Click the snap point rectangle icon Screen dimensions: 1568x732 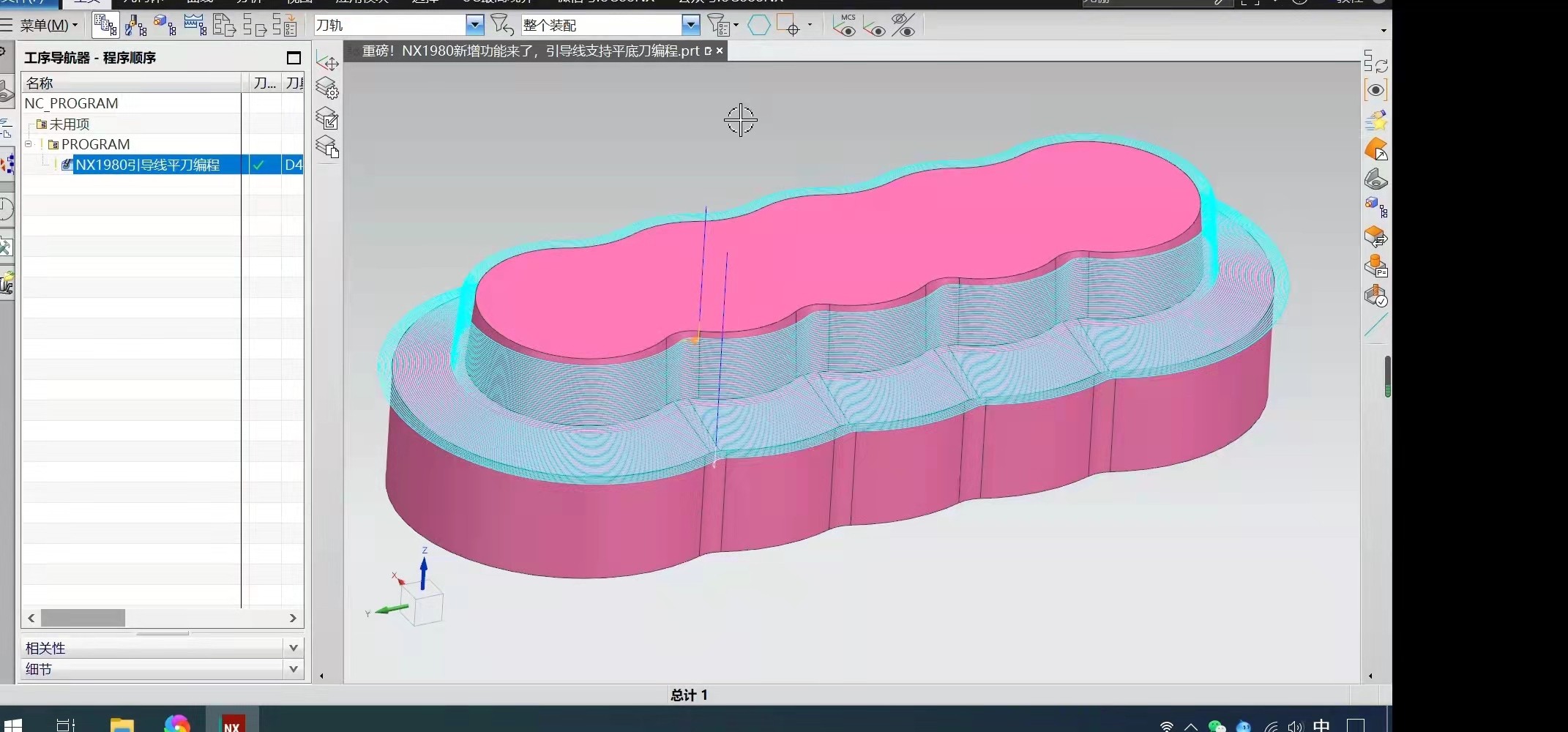tap(788, 26)
